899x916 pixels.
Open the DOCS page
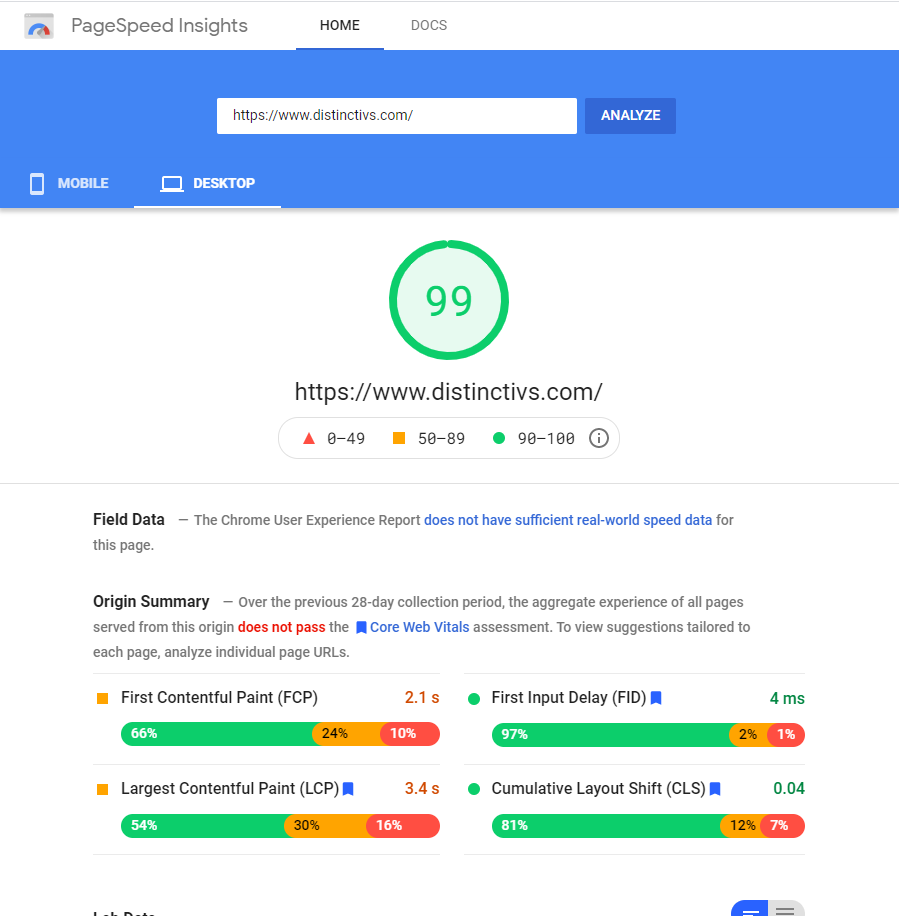coord(429,25)
